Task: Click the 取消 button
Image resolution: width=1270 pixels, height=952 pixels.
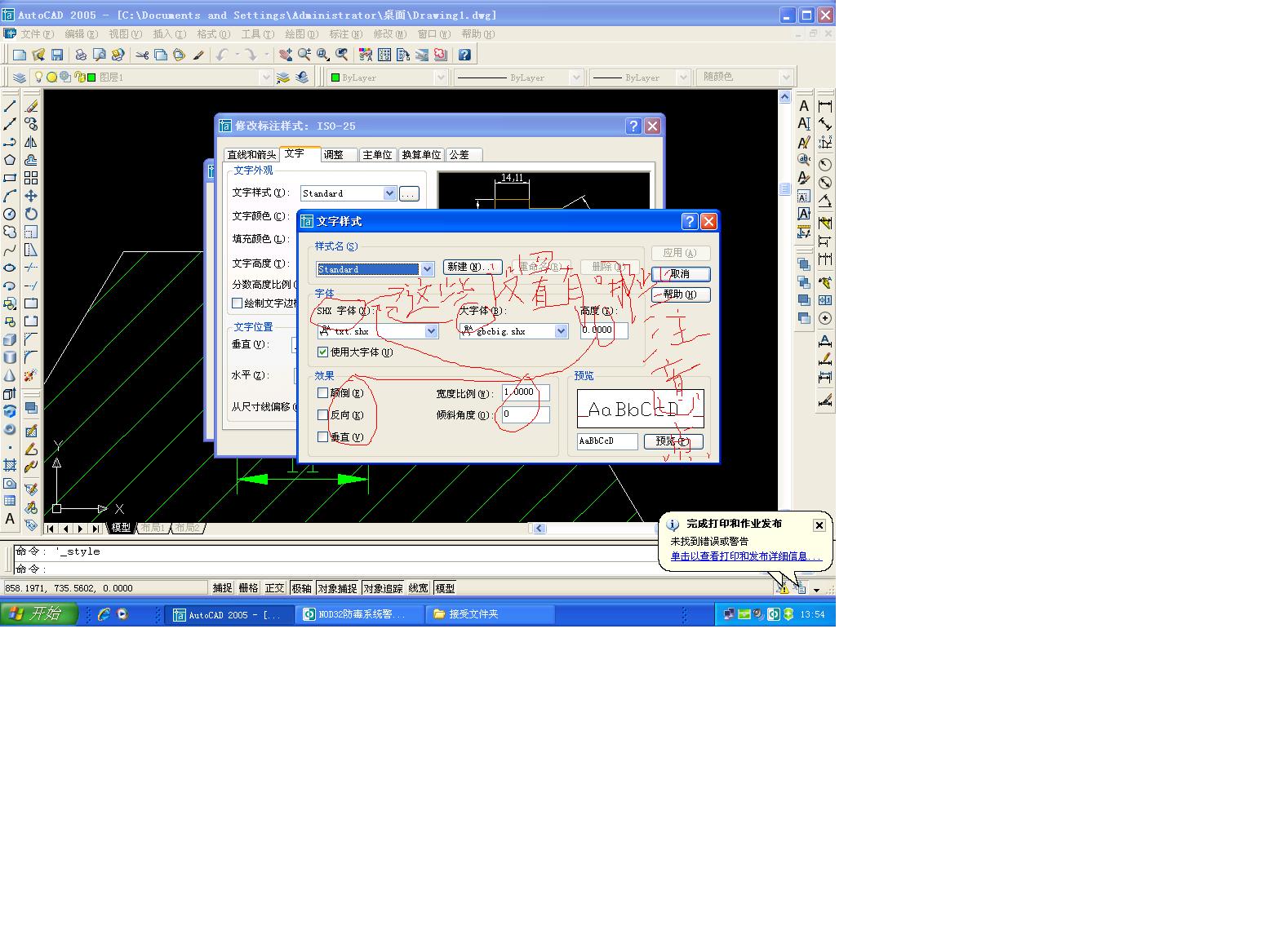Action: [681, 274]
